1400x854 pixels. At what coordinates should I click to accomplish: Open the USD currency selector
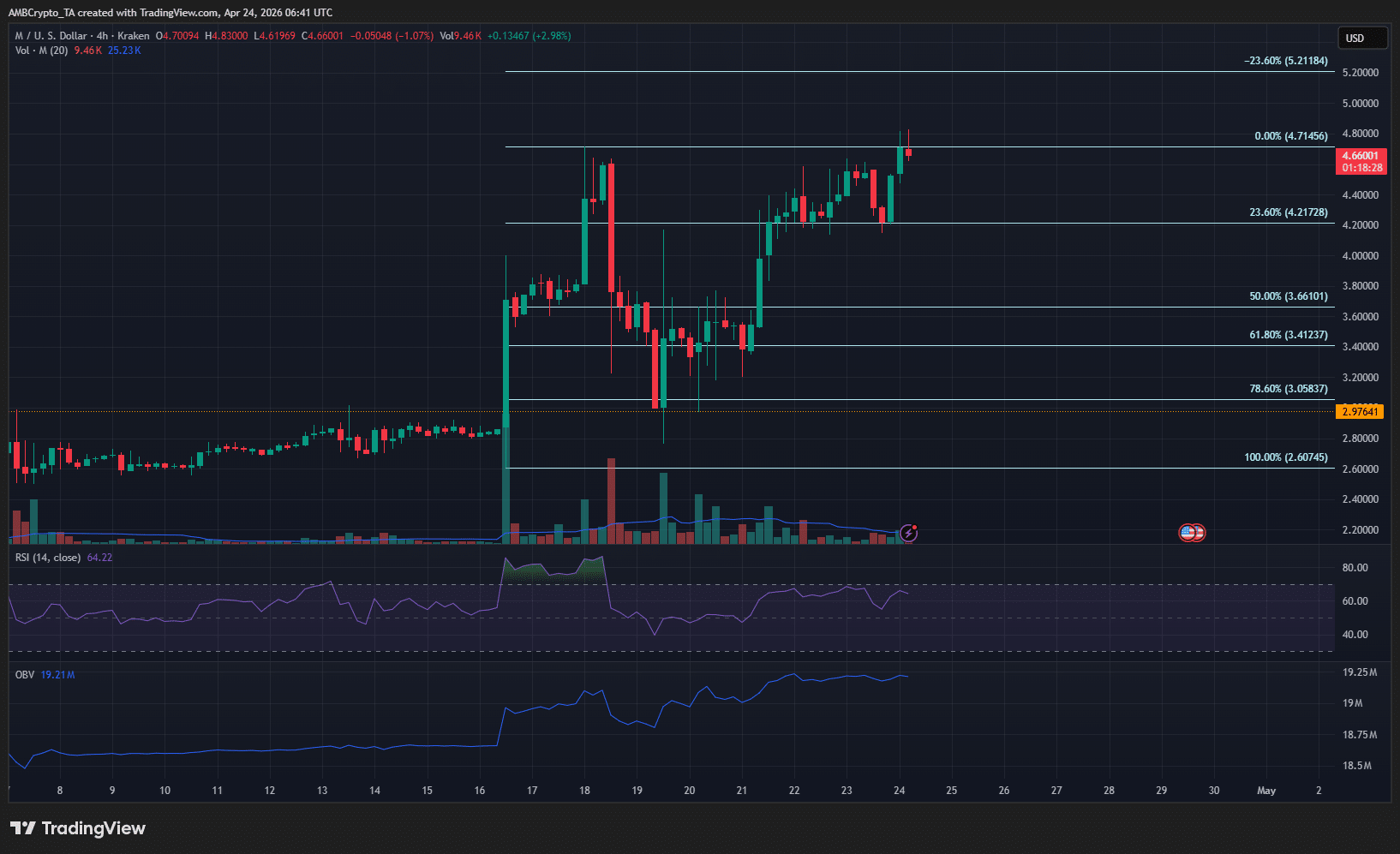[1362, 38]
